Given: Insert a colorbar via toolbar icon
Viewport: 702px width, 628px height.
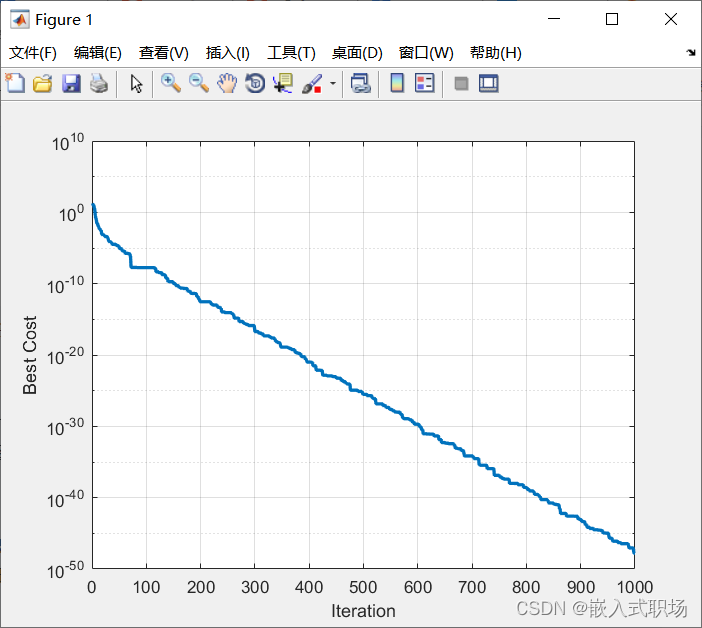Looking at the screenshot, I should pyautogui.click(x=397, y=83).
